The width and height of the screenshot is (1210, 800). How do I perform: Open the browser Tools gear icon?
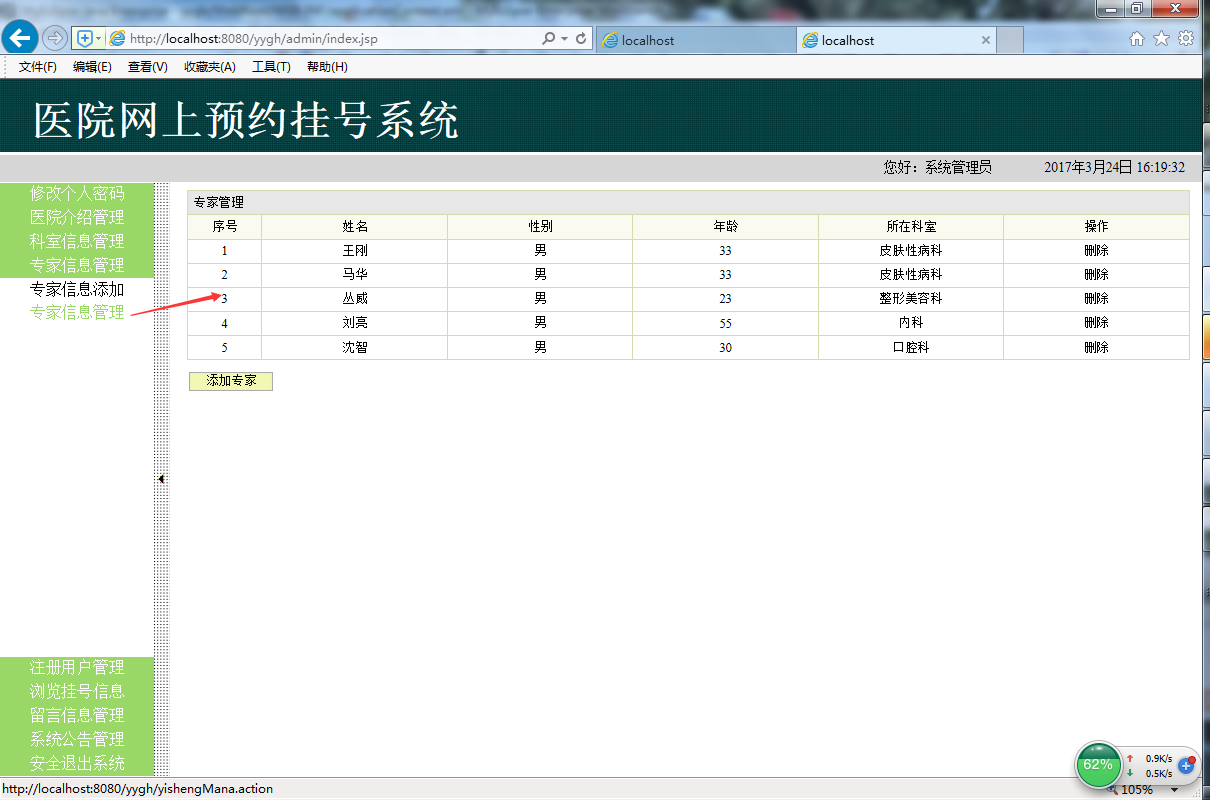tap(1186, 38)
